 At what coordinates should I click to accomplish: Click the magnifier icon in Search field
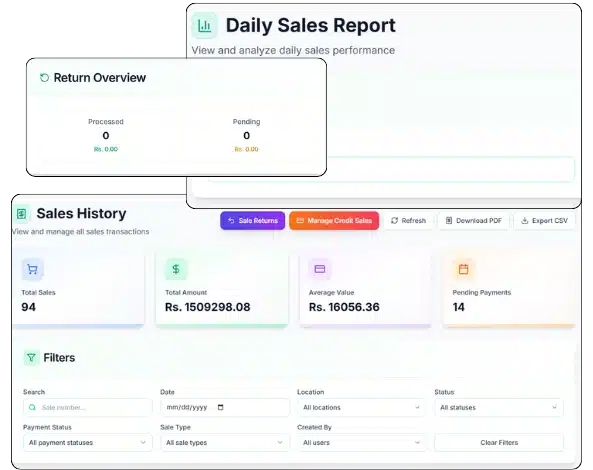coord(33,407)
